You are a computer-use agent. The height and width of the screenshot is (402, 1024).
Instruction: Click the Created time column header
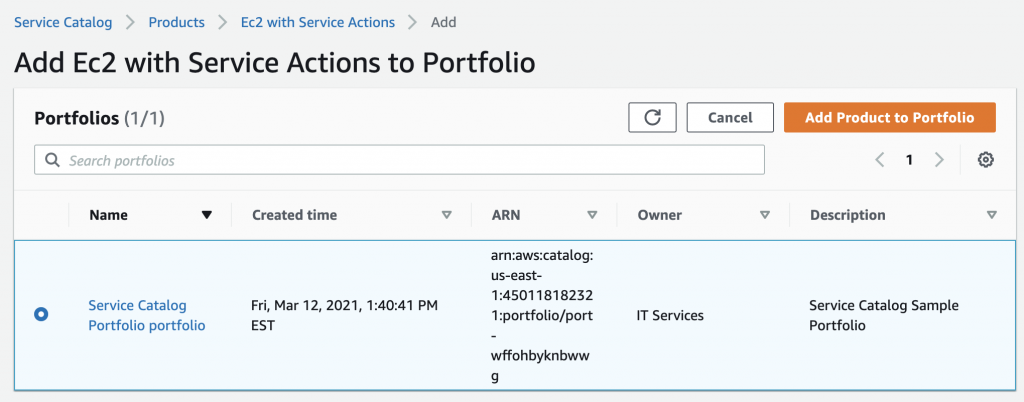point(295,215)
